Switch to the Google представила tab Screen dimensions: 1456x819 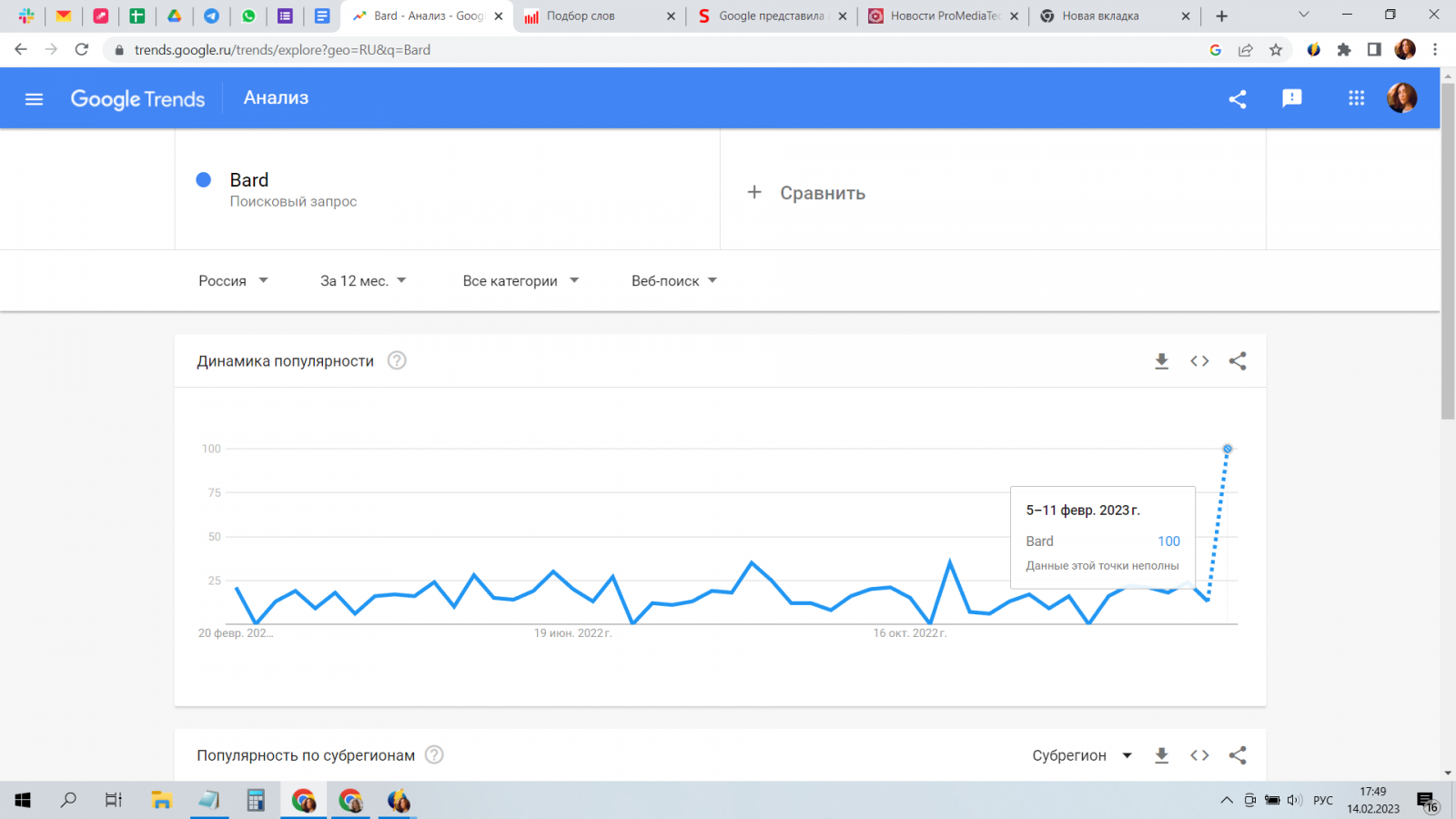click(772, 15)
